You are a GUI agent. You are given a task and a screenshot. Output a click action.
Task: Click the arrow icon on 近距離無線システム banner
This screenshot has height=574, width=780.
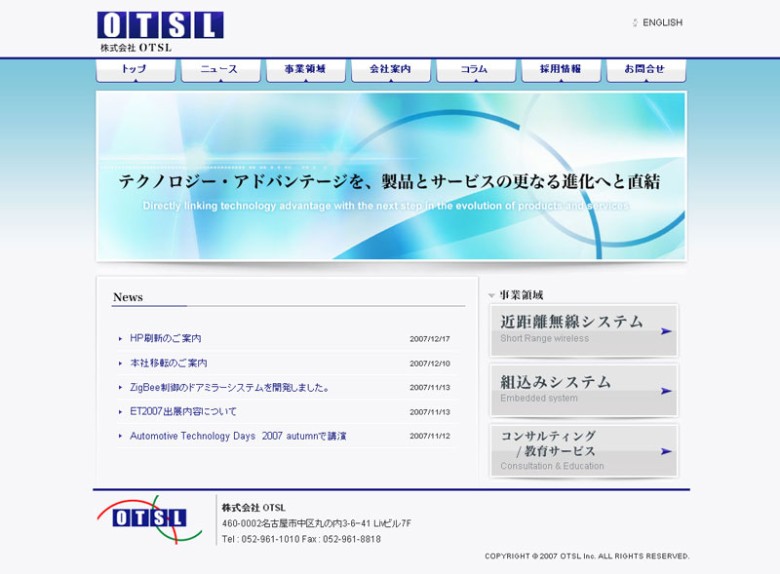click(666, 331)
